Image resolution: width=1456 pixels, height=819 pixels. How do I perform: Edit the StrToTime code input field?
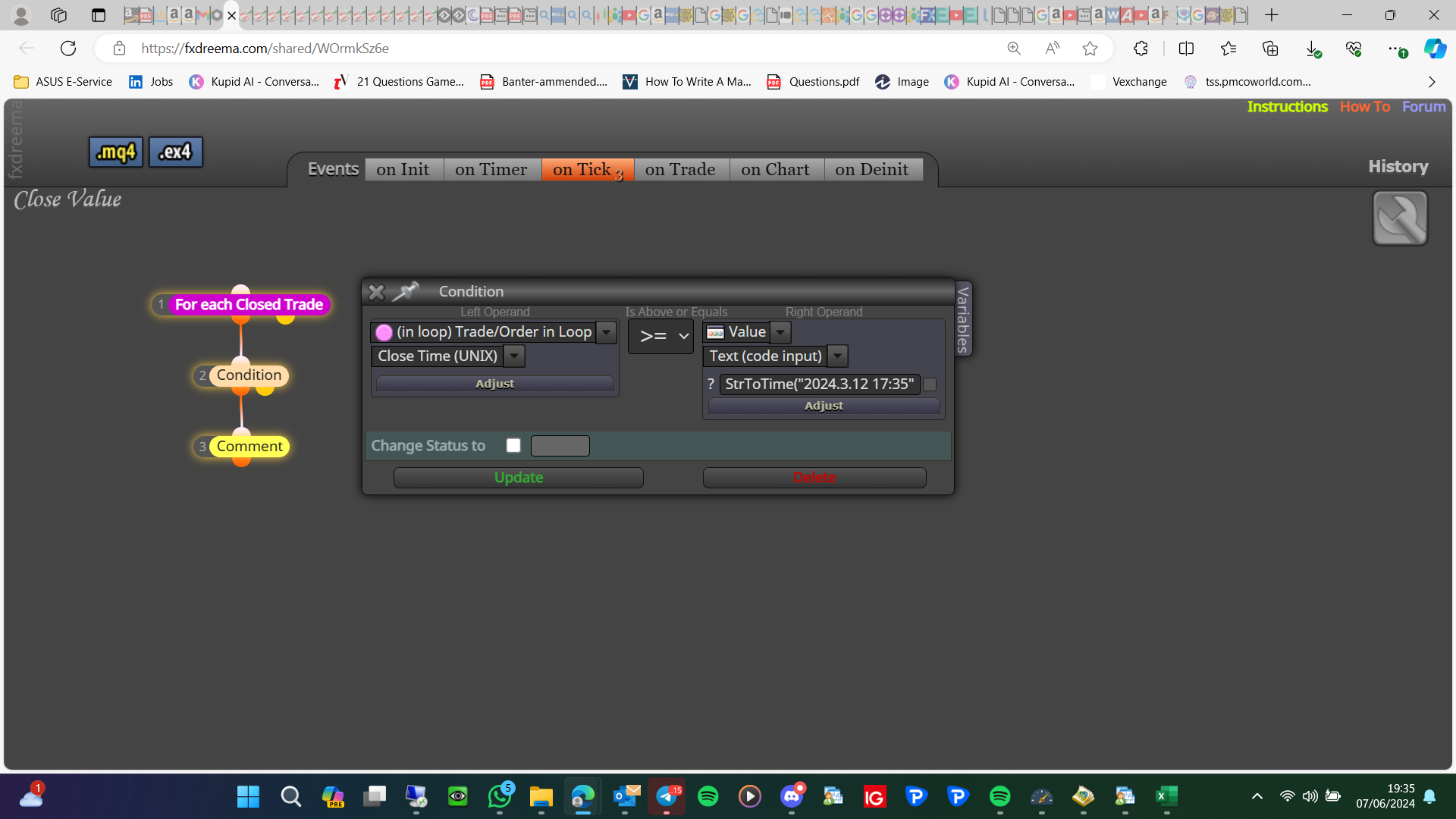pos(820,384)
